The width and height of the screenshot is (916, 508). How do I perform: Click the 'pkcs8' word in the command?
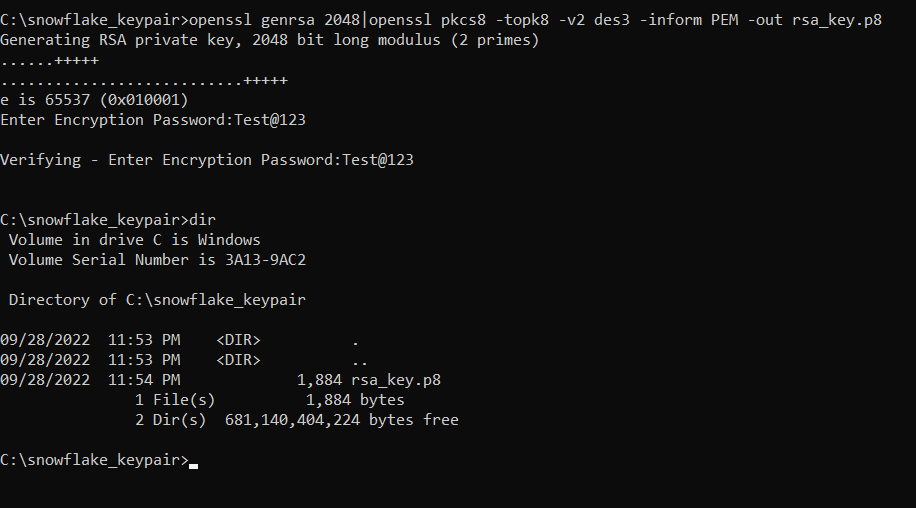(x=445, y=20)
